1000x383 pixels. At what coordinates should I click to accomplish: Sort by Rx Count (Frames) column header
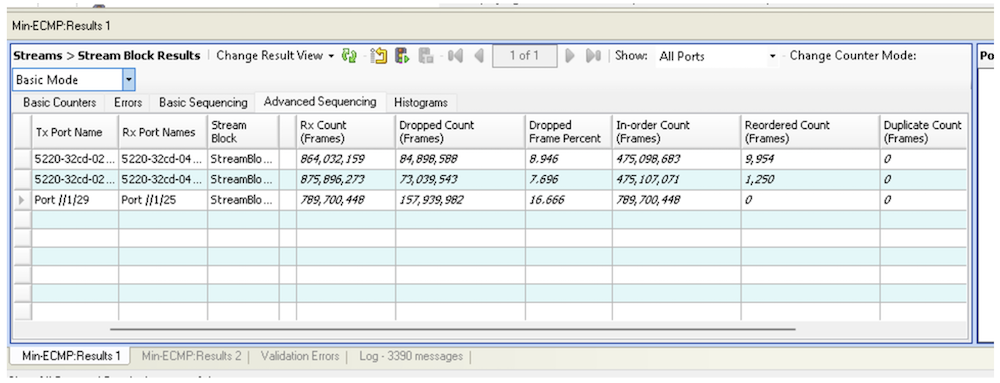(346, 133)
